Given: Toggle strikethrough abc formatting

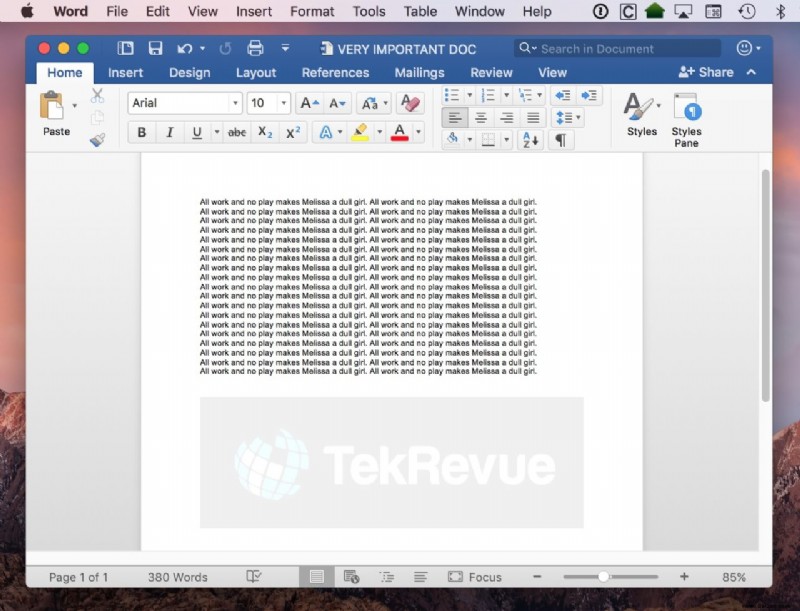Looking at the screenshot, I should click(237, 133).
